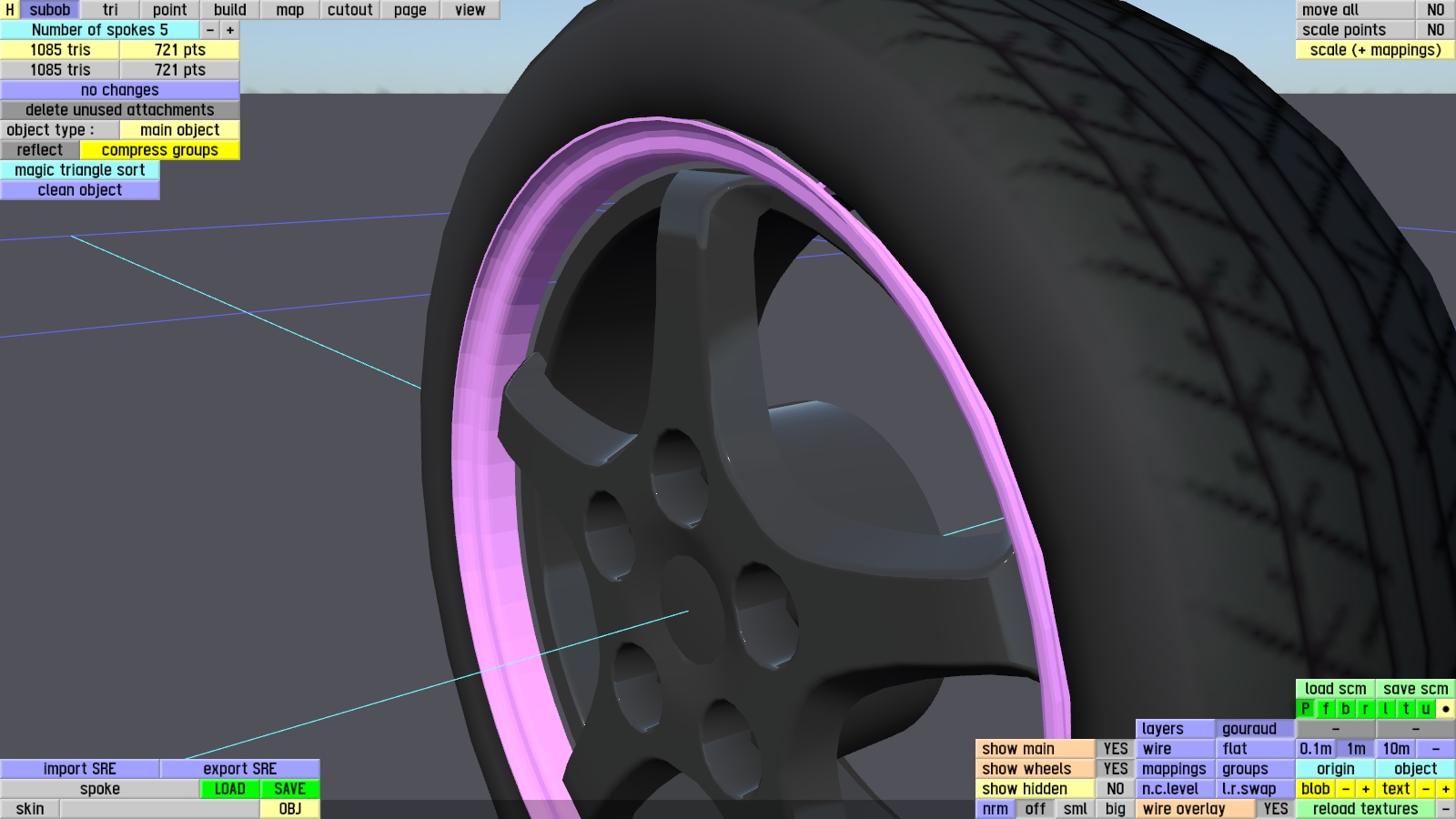
Task: Click compress groups
Action: [160, 150]
